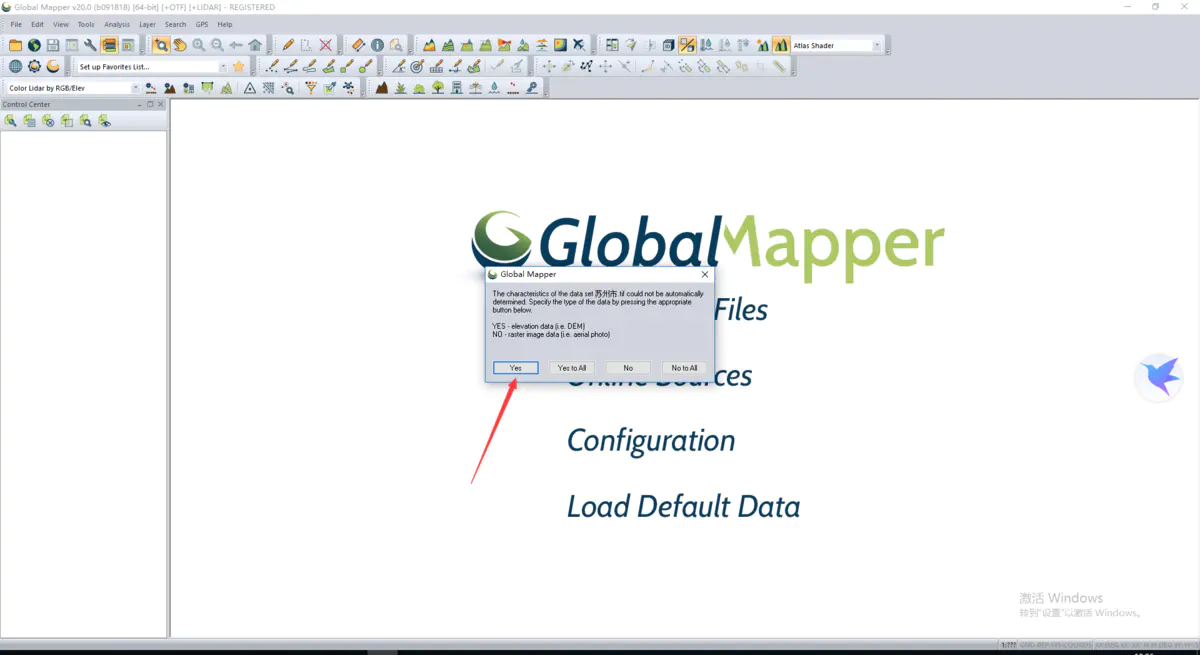
Task: Open the Tools menu
Action: [86, 24]
